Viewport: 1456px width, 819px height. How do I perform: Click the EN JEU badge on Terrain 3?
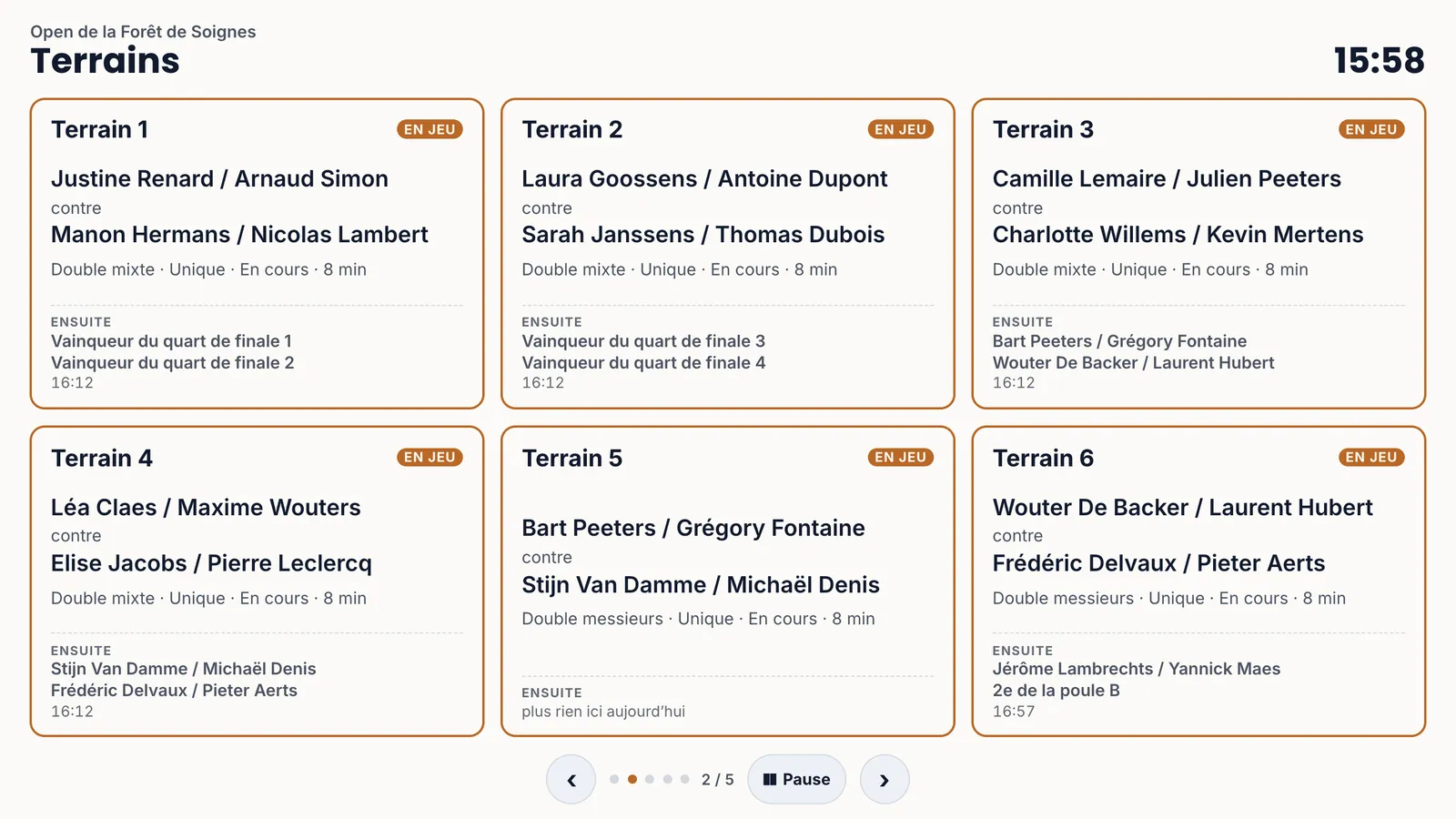1371,129
